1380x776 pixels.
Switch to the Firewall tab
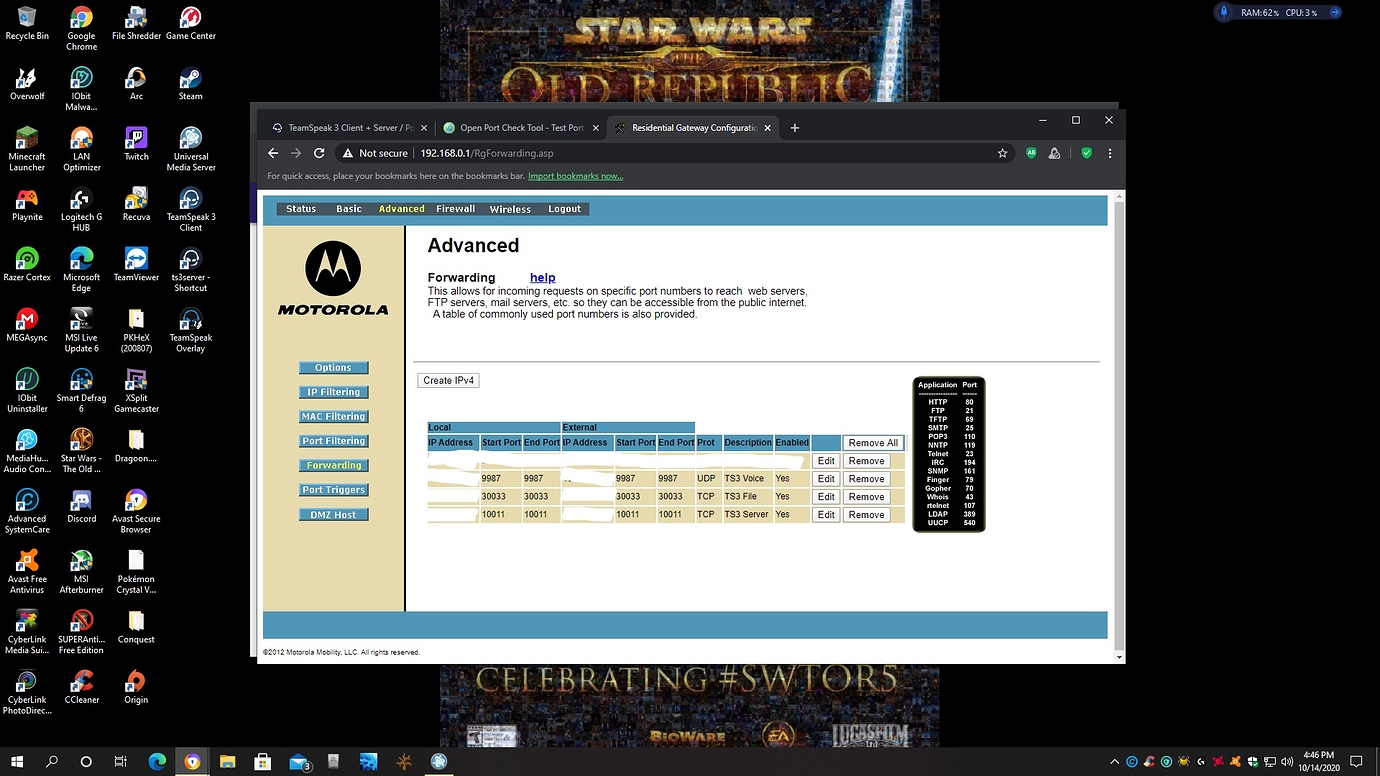tap(455, 209)
